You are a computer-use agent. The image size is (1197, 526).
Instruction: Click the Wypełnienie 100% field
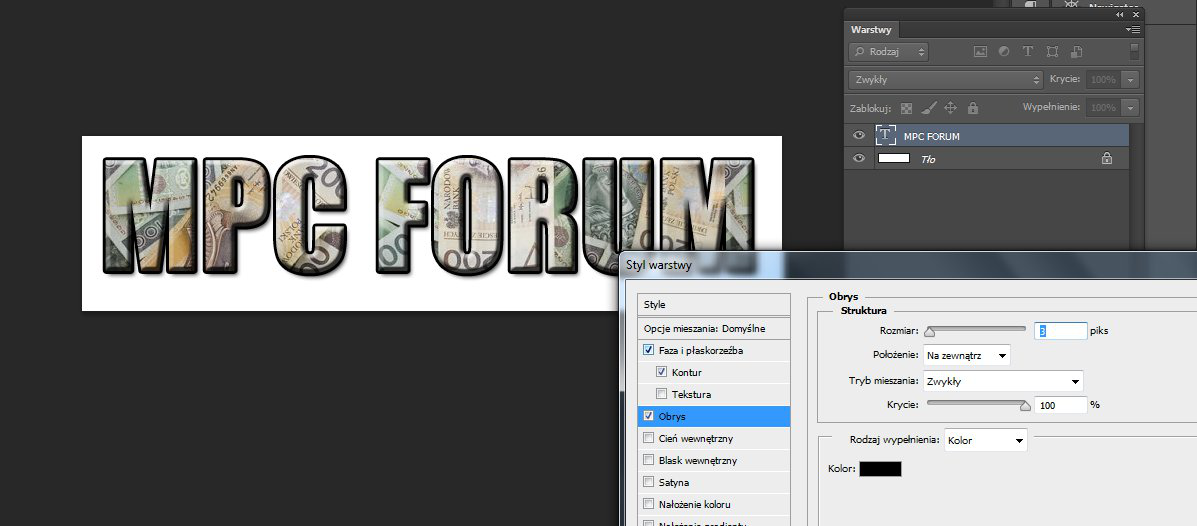tap(1103, 108)
